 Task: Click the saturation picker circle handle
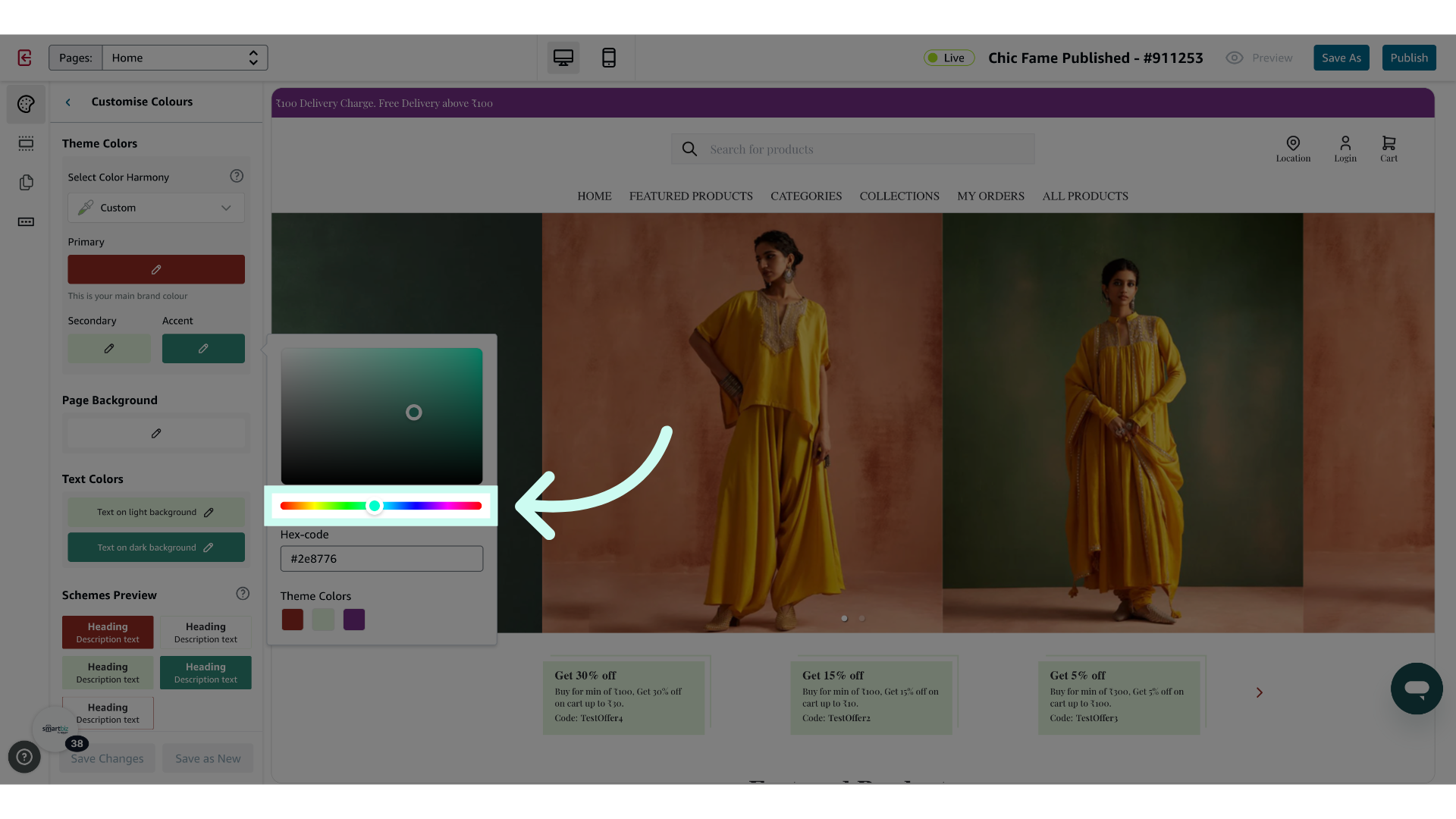click(x=414, y=413)
